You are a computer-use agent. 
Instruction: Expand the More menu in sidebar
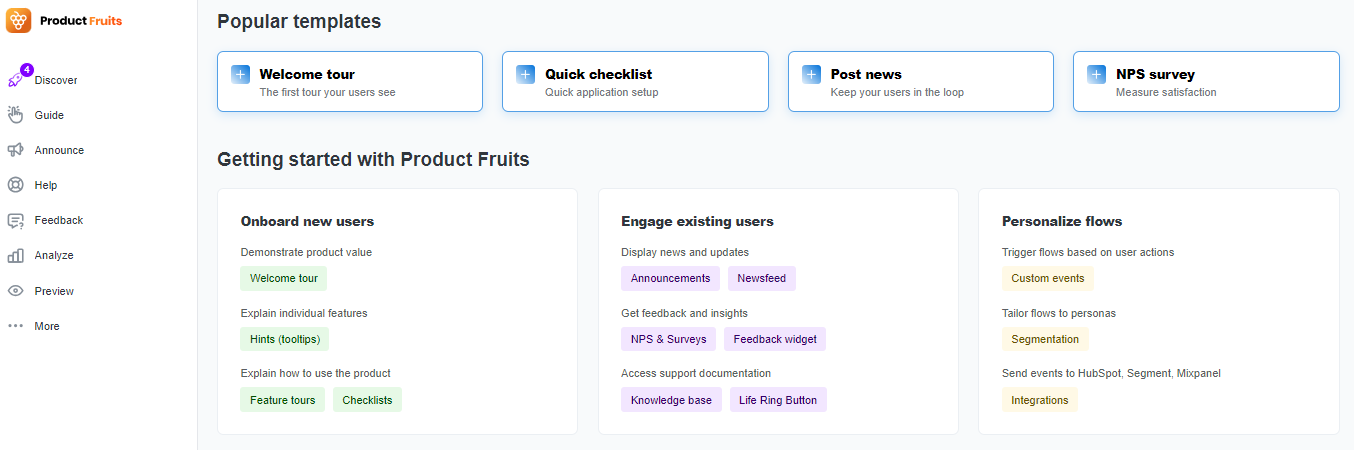[33, 326]
